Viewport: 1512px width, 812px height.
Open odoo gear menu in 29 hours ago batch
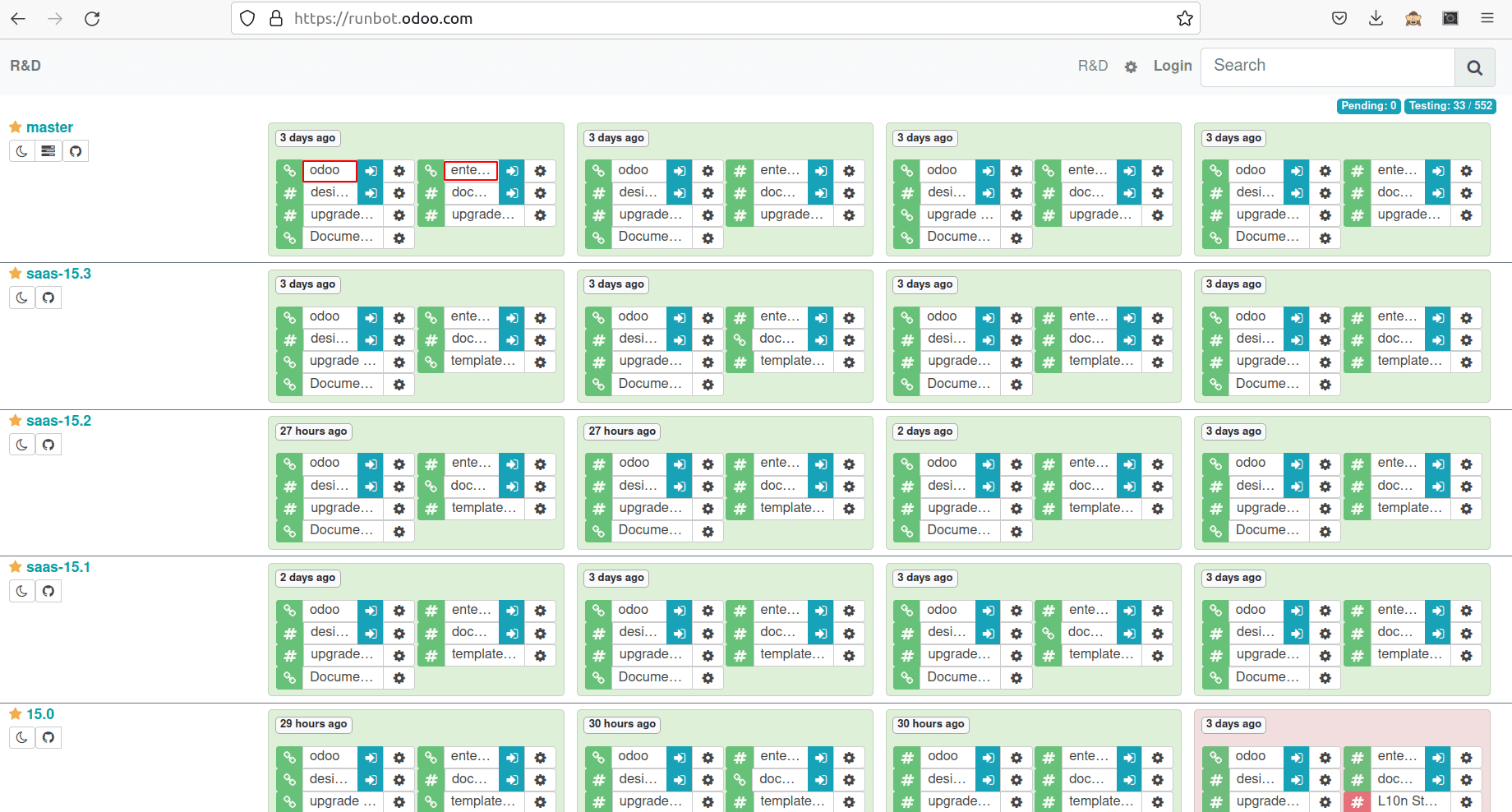399,757
